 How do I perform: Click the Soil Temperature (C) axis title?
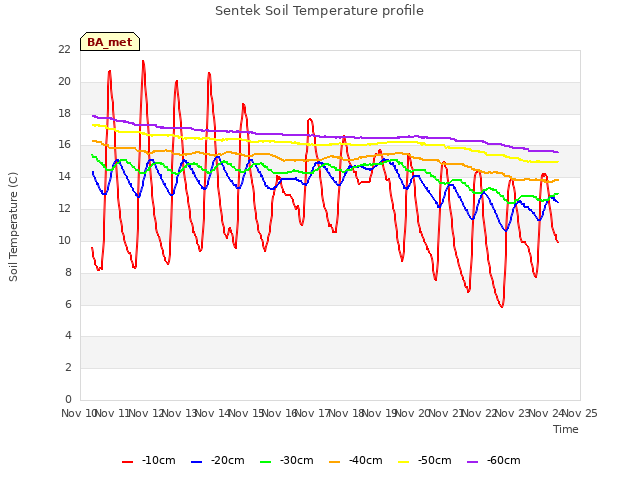[x=13, y=227]
